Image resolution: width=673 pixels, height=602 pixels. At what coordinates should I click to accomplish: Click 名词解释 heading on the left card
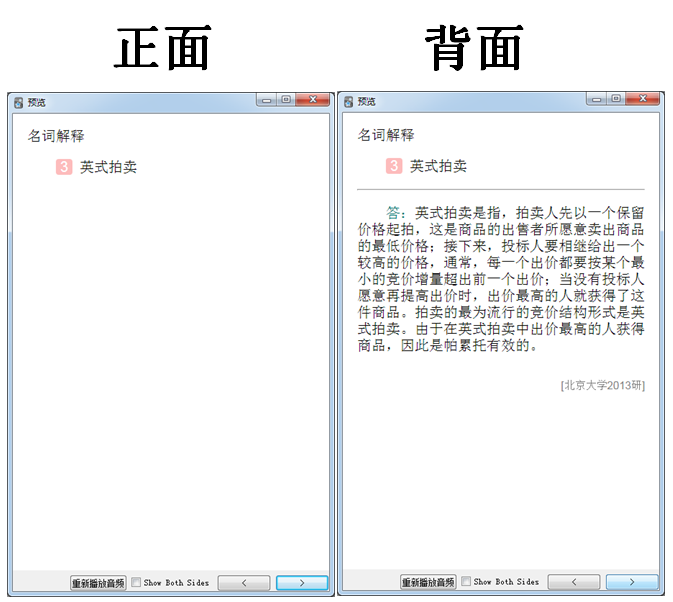pos(56,136)
